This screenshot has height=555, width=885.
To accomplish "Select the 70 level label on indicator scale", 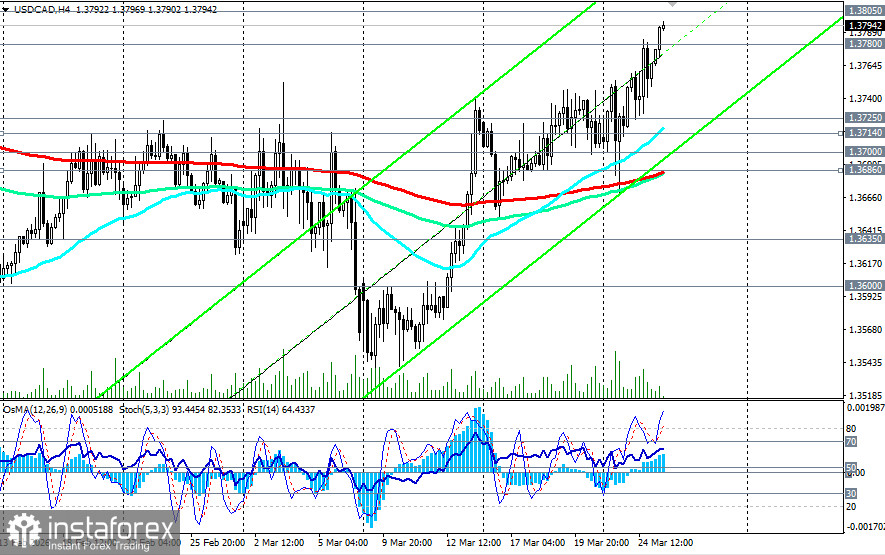I will 851,442.
